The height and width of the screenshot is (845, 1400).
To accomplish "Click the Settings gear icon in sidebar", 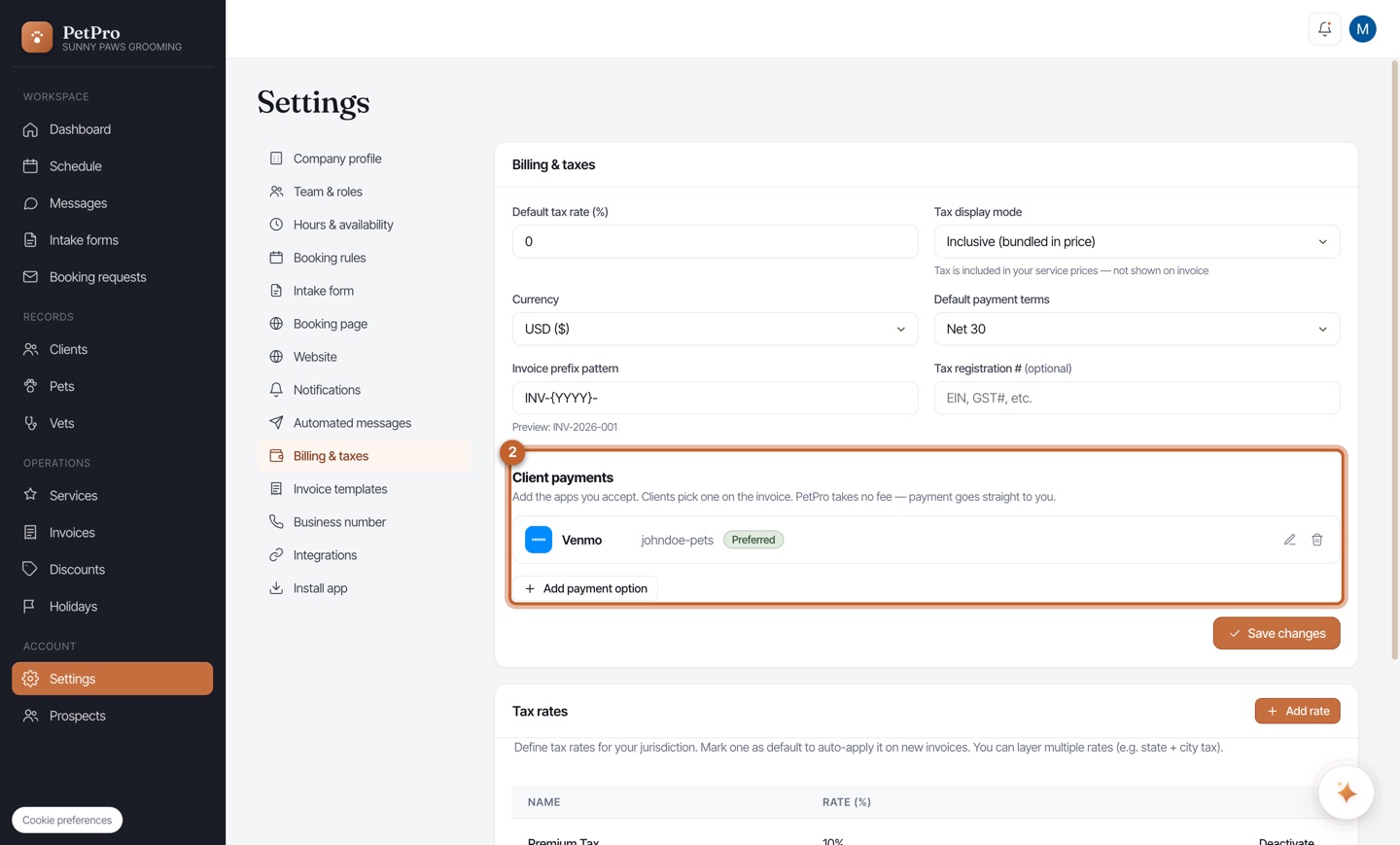I will 31,679.
